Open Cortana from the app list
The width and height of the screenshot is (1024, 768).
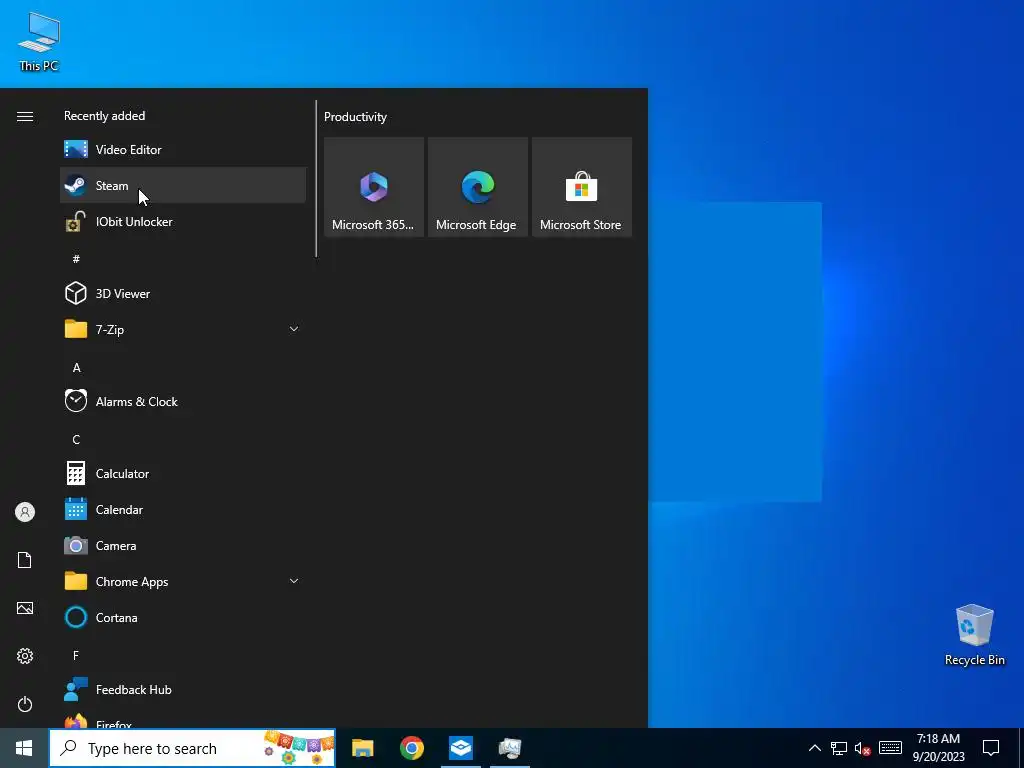pos(183,617)
